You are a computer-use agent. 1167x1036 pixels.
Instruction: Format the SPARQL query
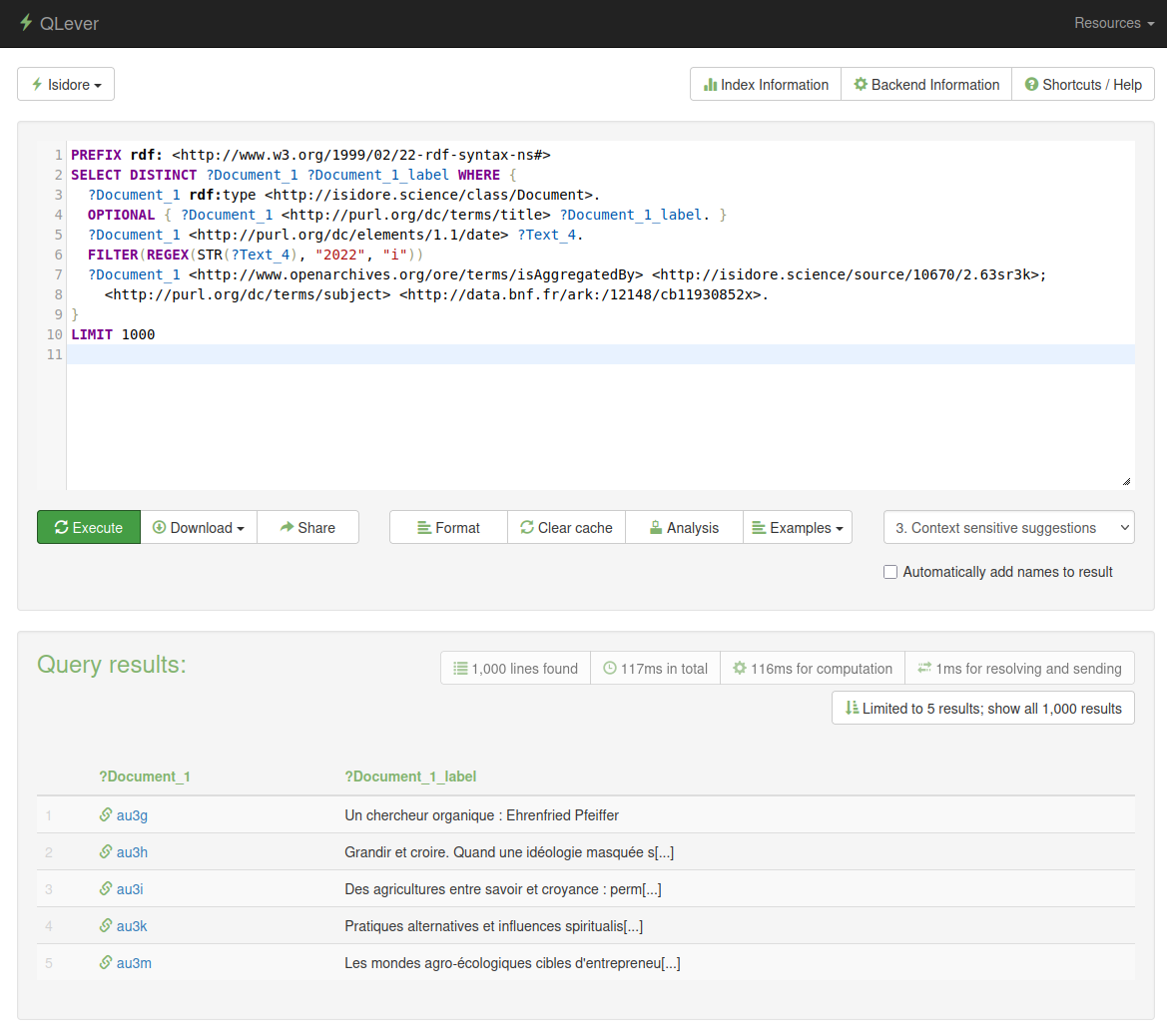point(448,528)
